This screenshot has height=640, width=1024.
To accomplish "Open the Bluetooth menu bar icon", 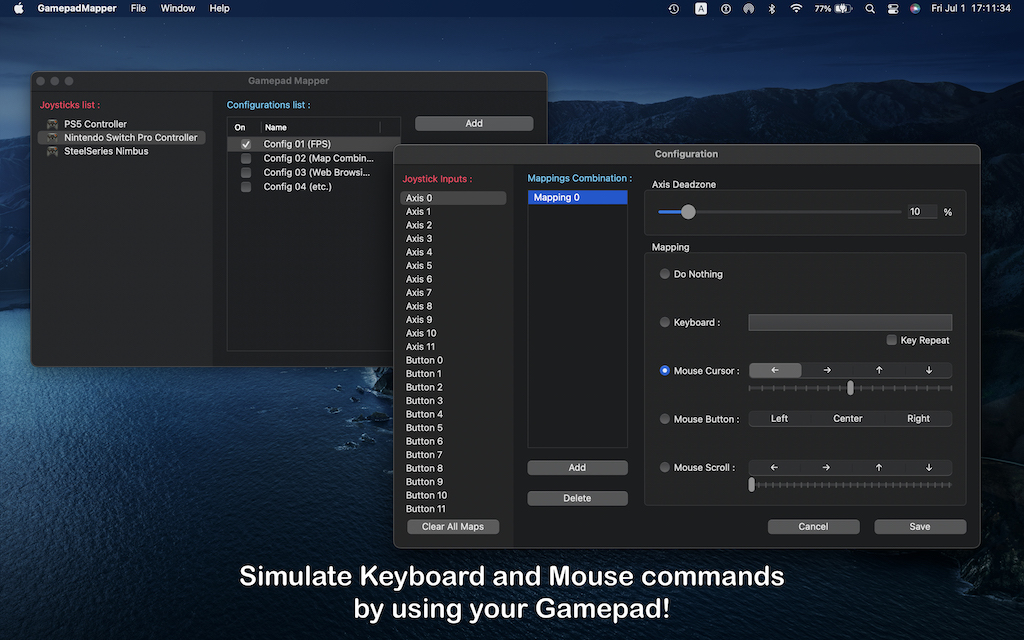I will point(772,8).
